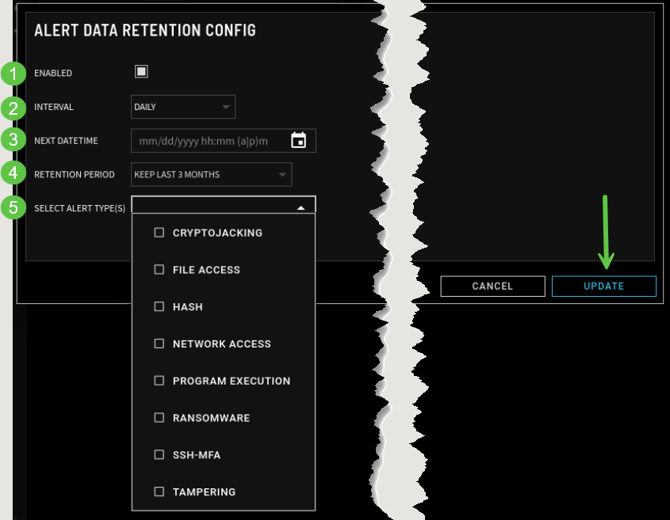Click the Cancel button

pos(492,286)
